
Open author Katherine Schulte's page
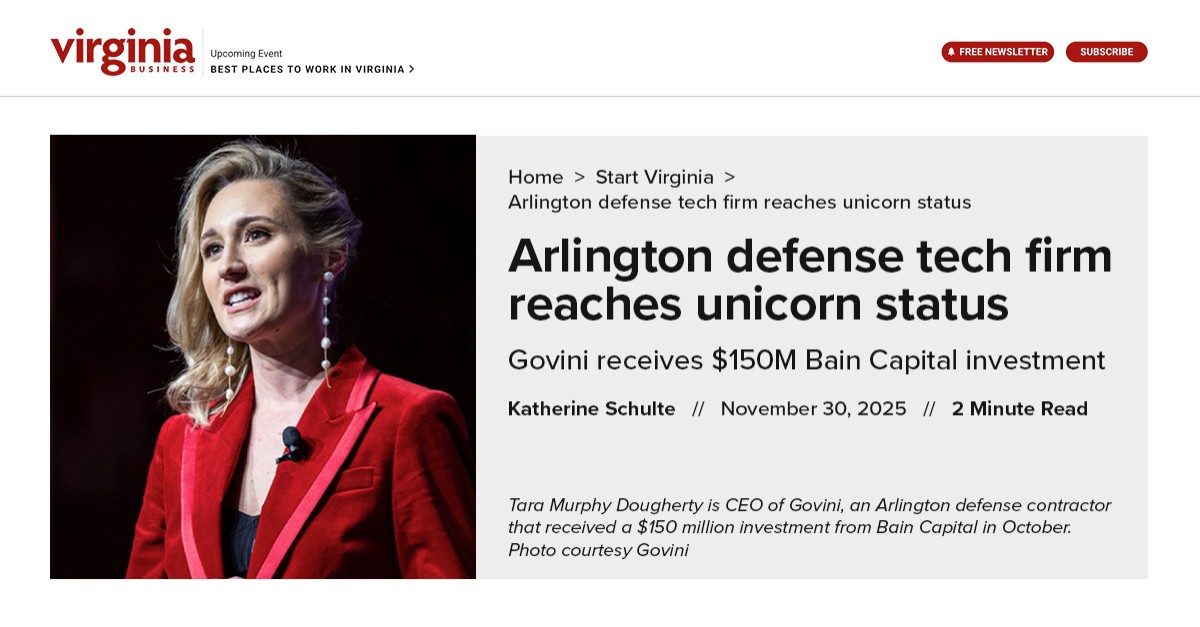pos(592,408)
